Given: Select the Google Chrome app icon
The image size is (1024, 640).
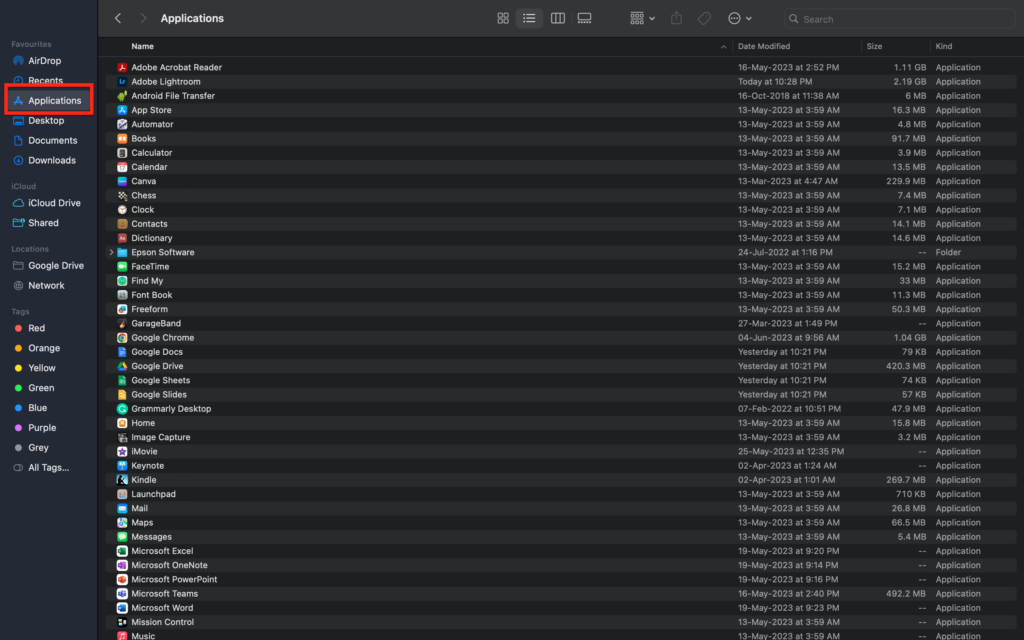Looking at the screenshot, I should [x=122, y=338].
